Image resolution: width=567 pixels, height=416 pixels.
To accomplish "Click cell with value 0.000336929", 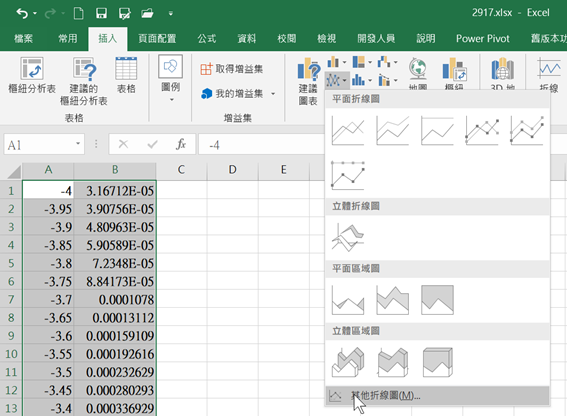I will (115, 408).
